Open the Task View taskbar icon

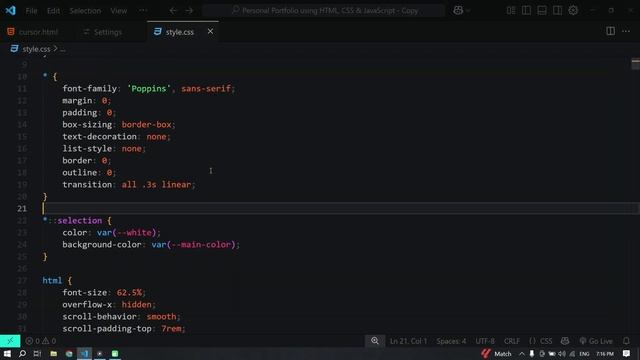click(x=37, y=353)
